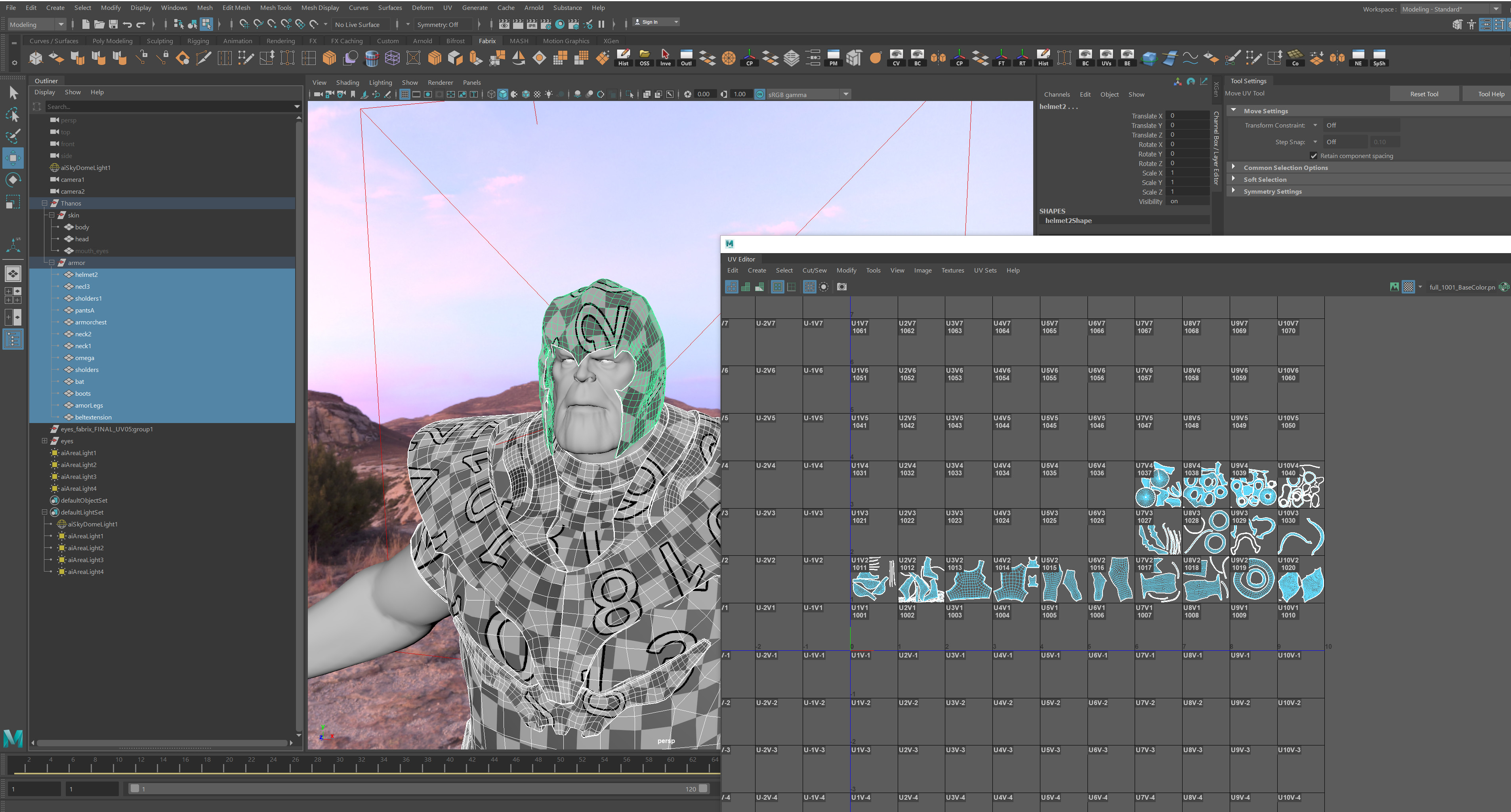Expand the eyes group in Outliner
The width and height of the screenshot is (1511, 812).
pyautogui.click(x=45, y=440)
